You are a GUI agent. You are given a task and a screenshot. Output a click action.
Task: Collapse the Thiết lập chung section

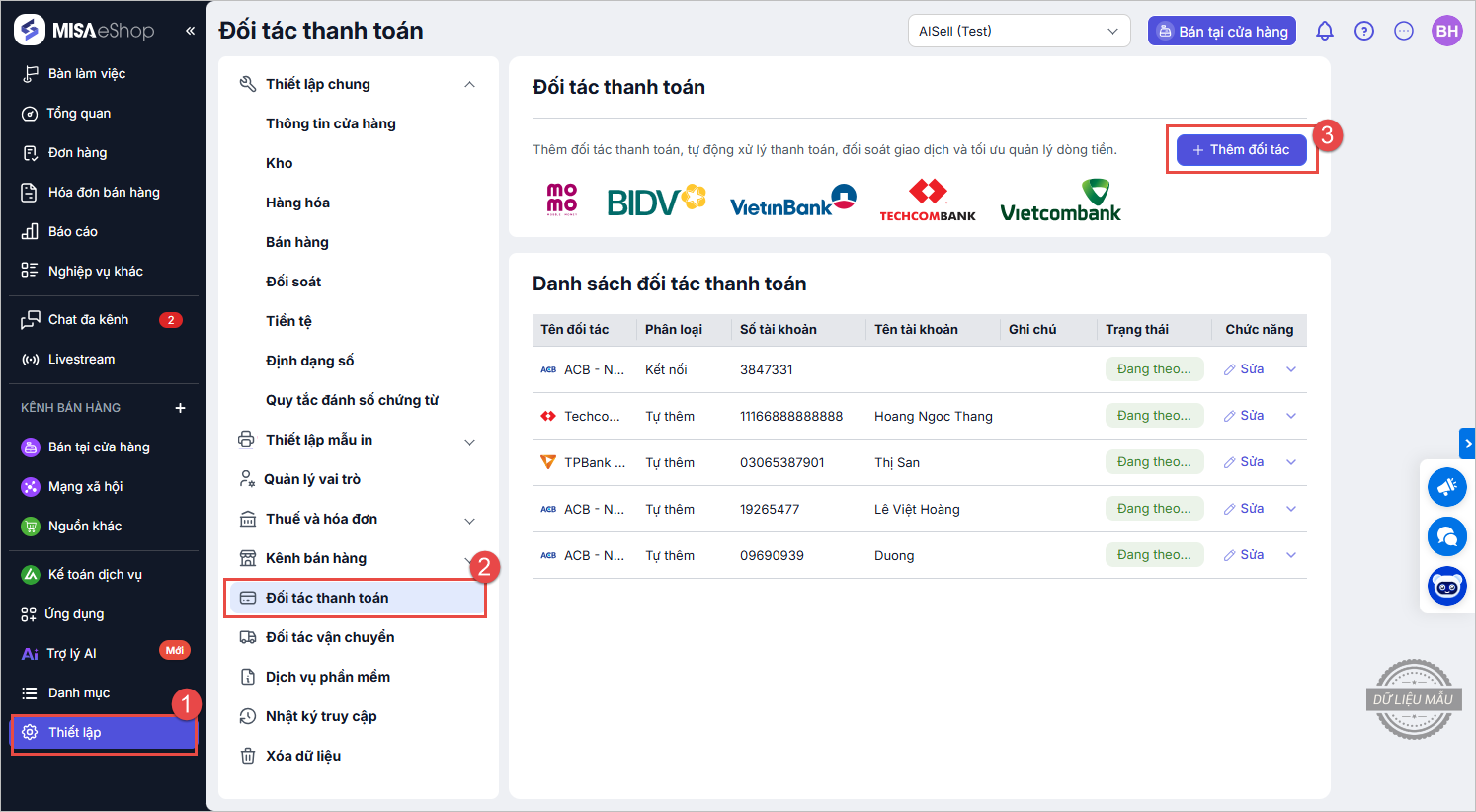(x=469, y=85)
